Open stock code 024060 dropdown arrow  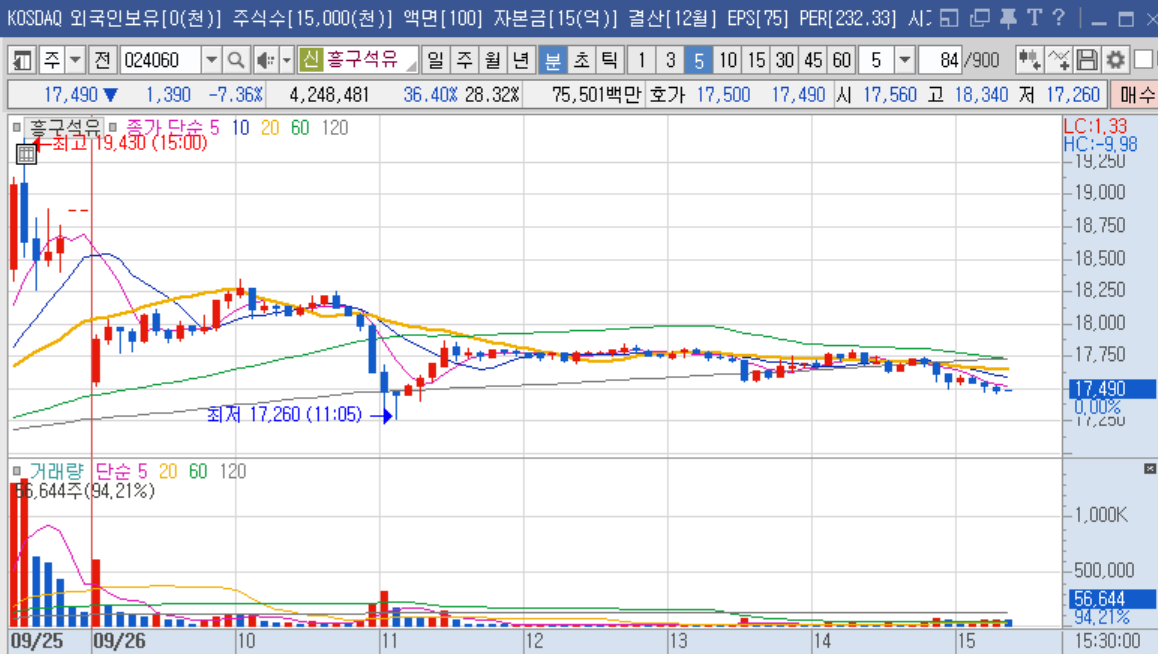[x=211, y=60]
